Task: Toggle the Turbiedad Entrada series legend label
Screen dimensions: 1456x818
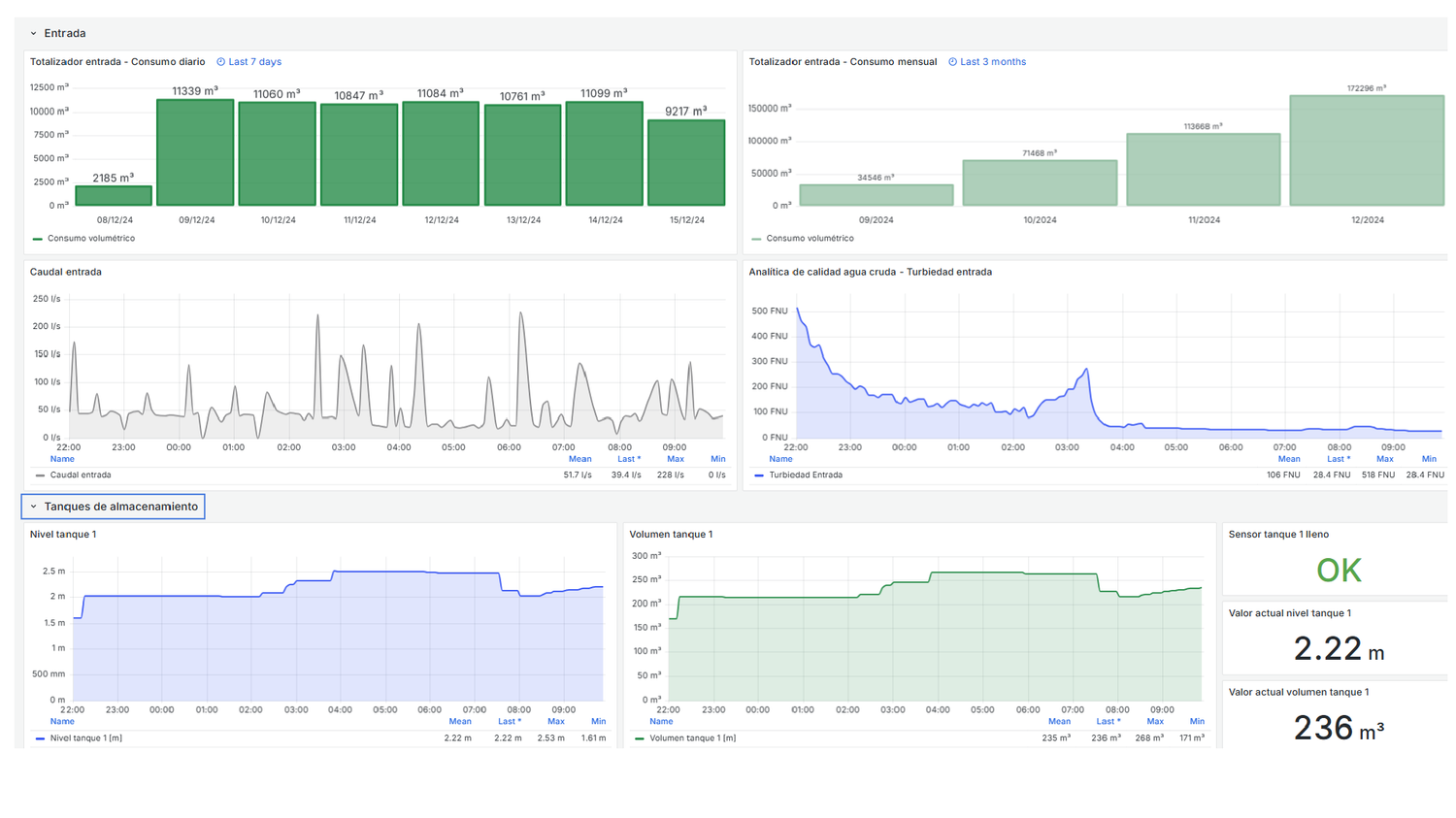Action: pos(806,475)
